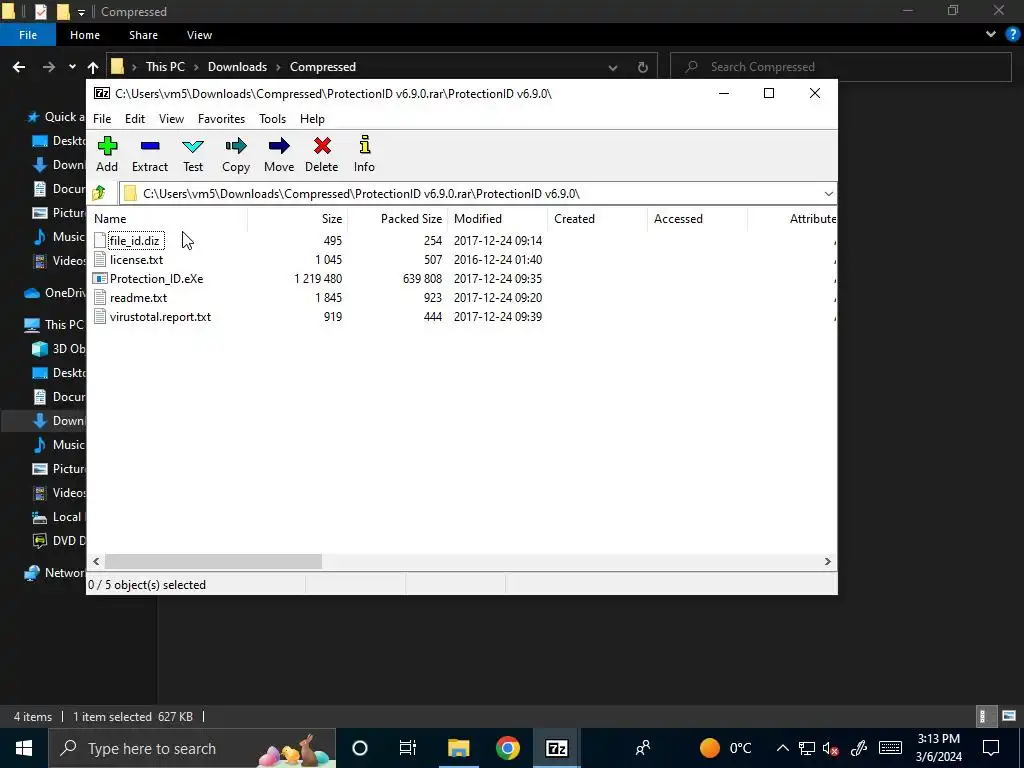Click the muted volume tray icon

pyautogui.click(x=831, y=748)
